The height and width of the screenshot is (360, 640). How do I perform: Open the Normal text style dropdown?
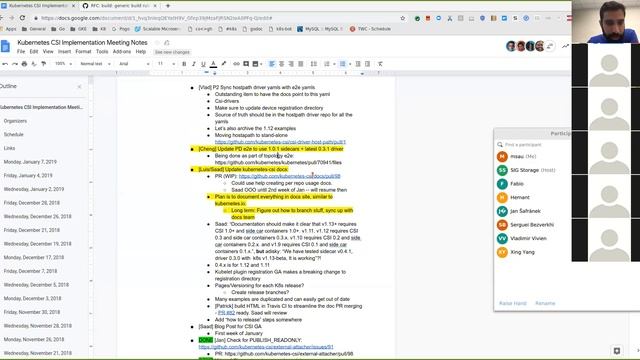click(x=95, y=64)
